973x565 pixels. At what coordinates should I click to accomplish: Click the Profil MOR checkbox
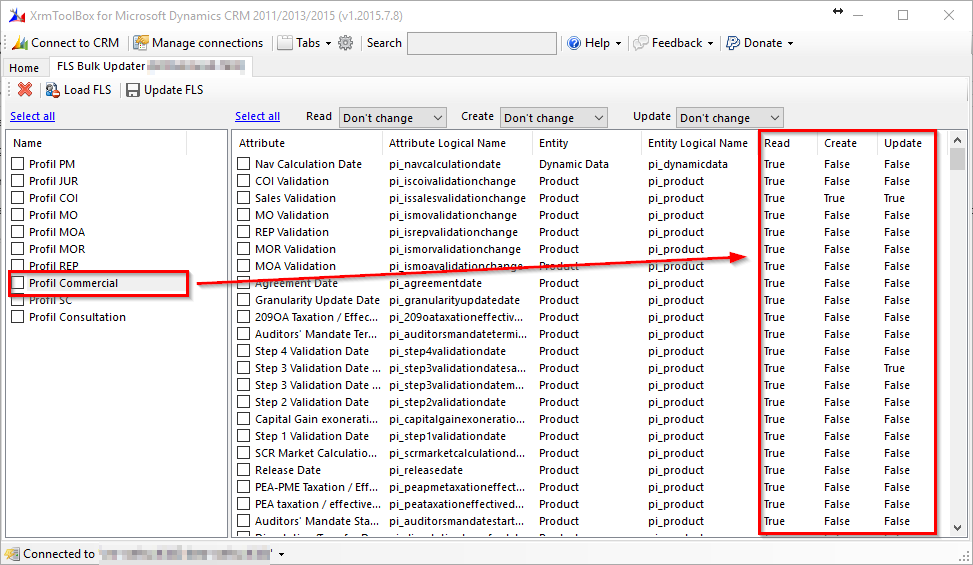17,249
